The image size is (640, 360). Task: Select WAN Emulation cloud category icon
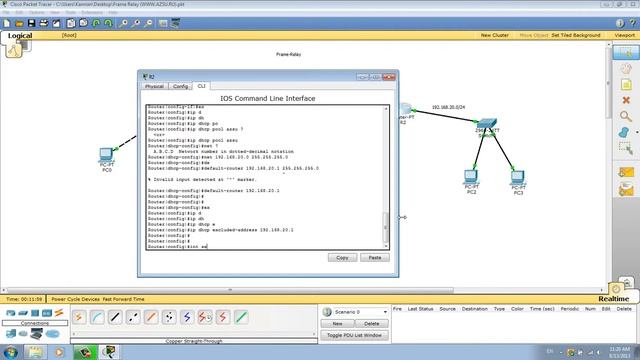click(23, 334)
